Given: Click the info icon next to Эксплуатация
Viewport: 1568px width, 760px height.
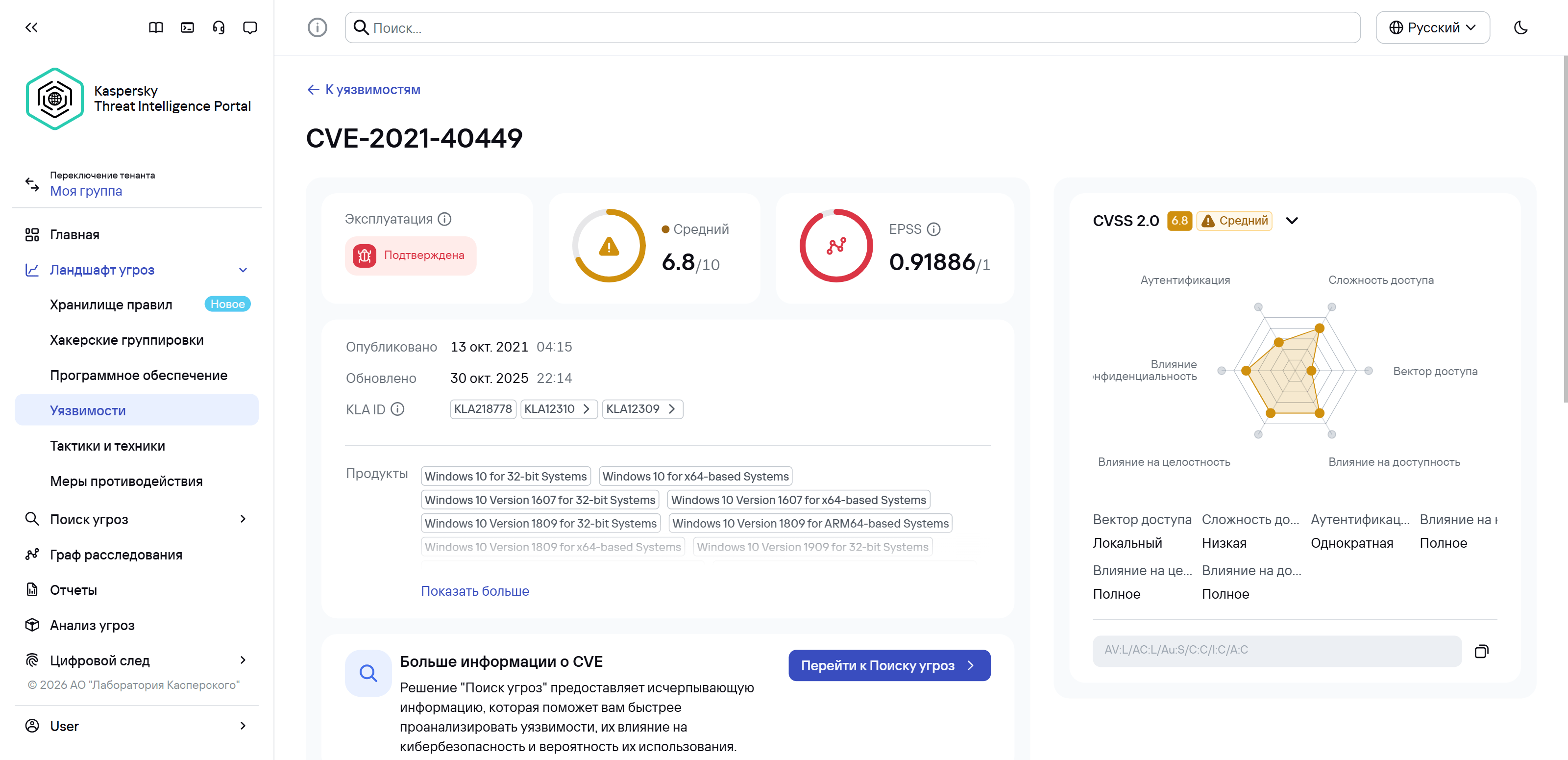Looking at the screenshot, I should [x=445, y=219].
